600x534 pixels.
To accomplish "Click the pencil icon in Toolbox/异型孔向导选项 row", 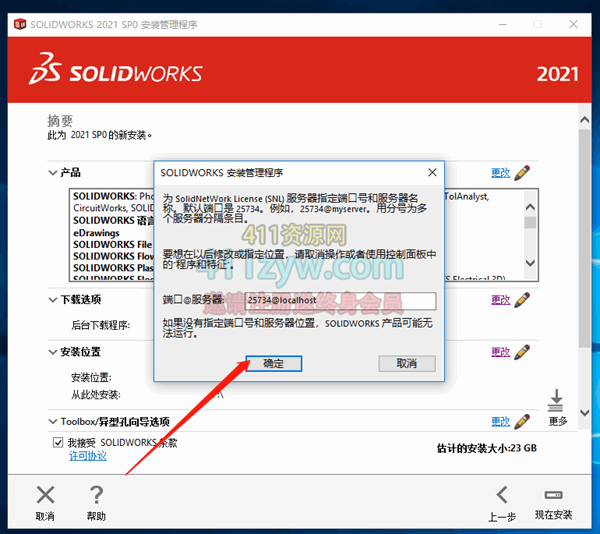I will tap(521, 422).
